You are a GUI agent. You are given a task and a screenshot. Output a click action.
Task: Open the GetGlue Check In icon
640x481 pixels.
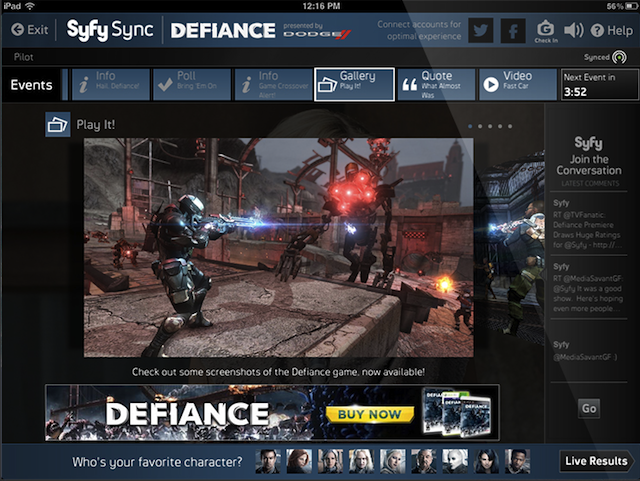[x=546, y=31]
